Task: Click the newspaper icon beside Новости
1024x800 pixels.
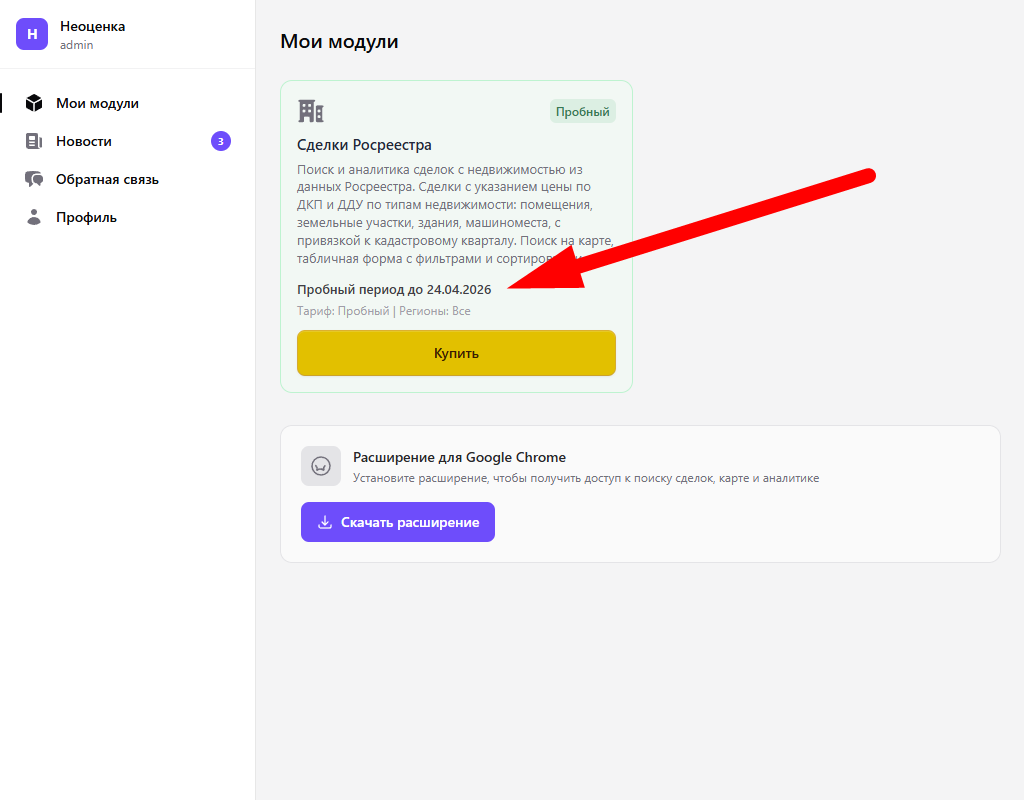Action: [34, 141]
